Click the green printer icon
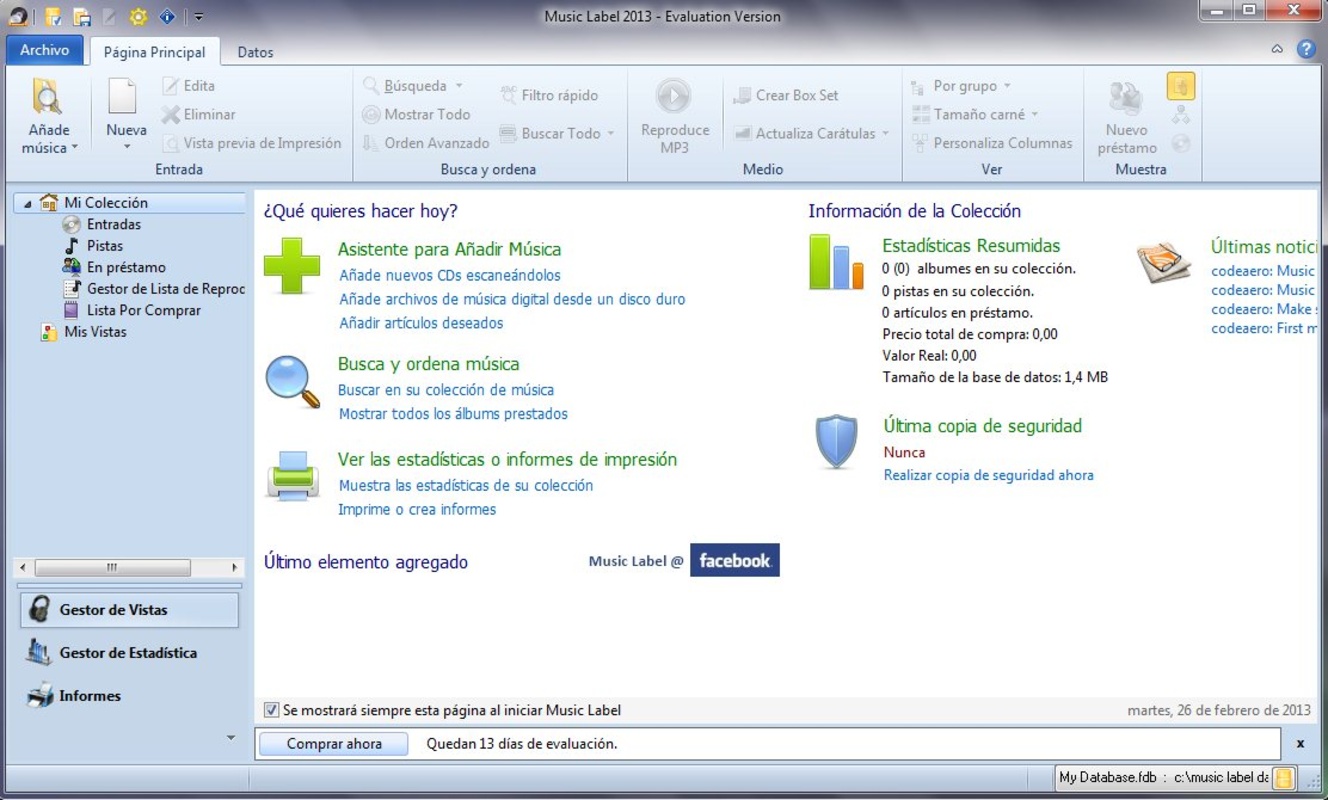Screen dimensions: 1328x800 tap(292, 475)
